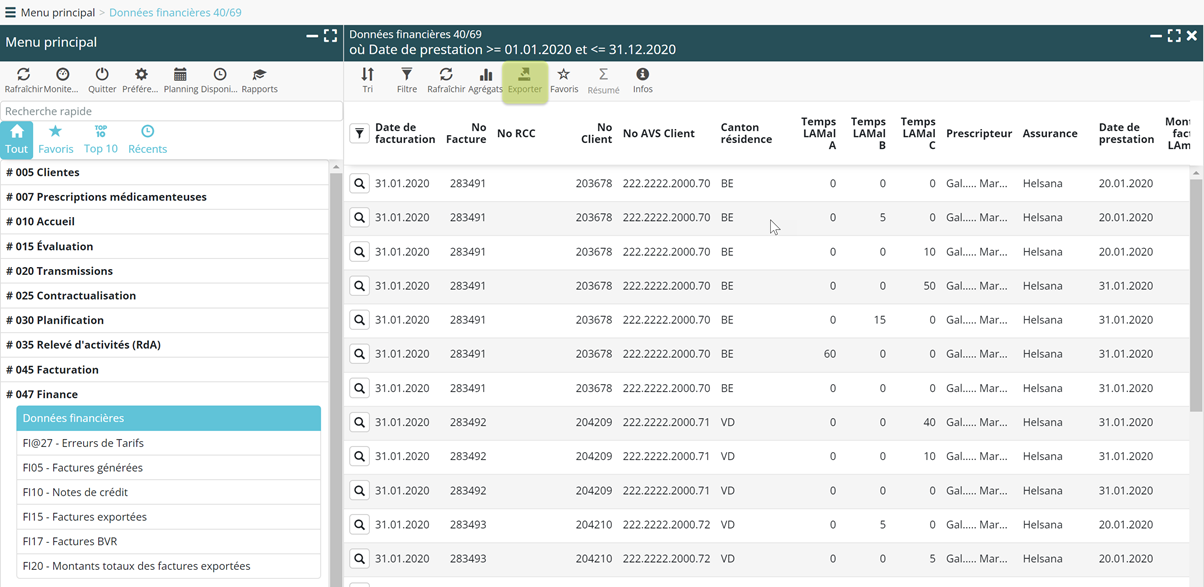Expand # 030 Planification menu group
Screen dimensions: 1204x587
55,320
